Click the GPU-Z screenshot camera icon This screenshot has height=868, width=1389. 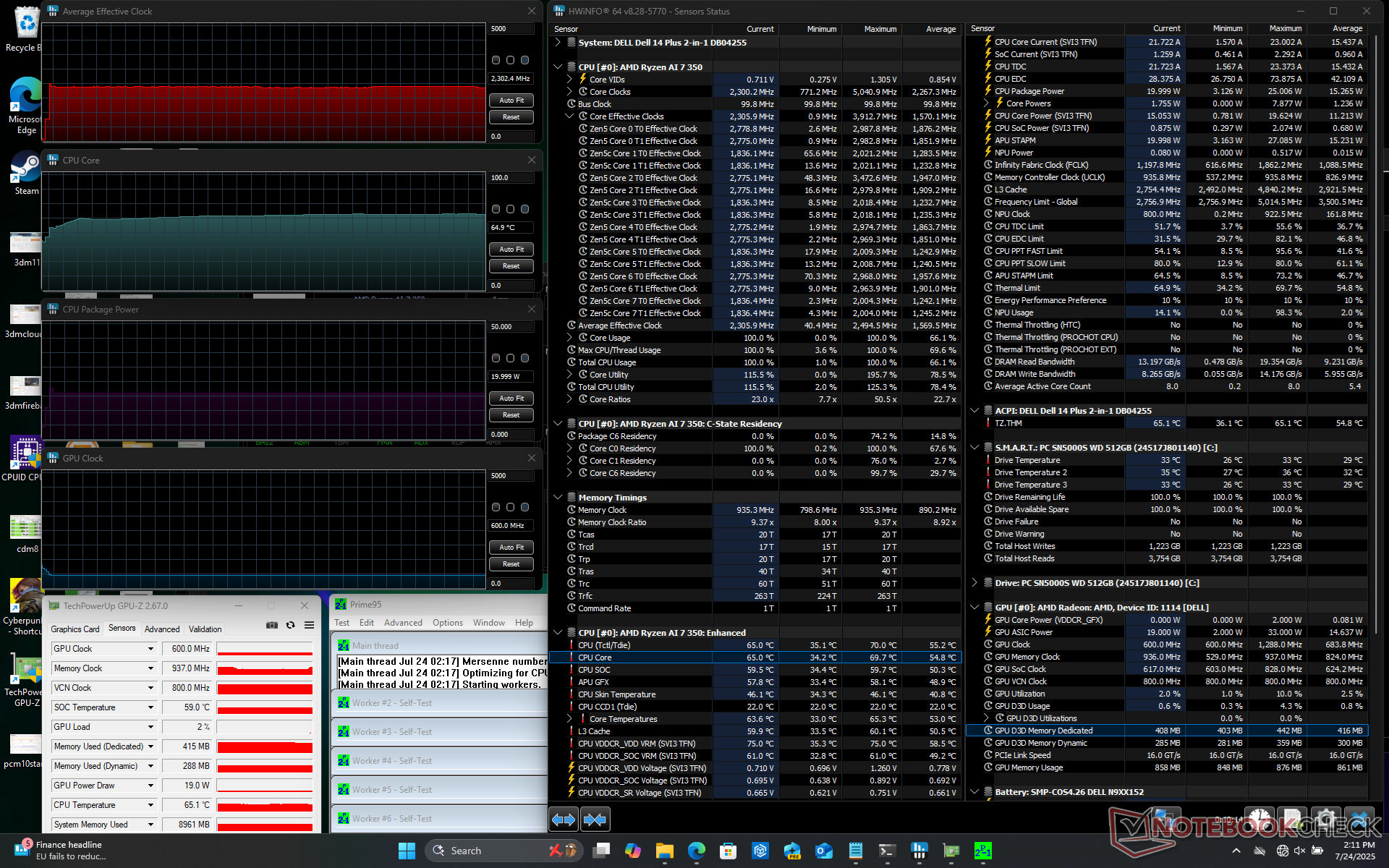pyautogui.click(x=272, y=625)
